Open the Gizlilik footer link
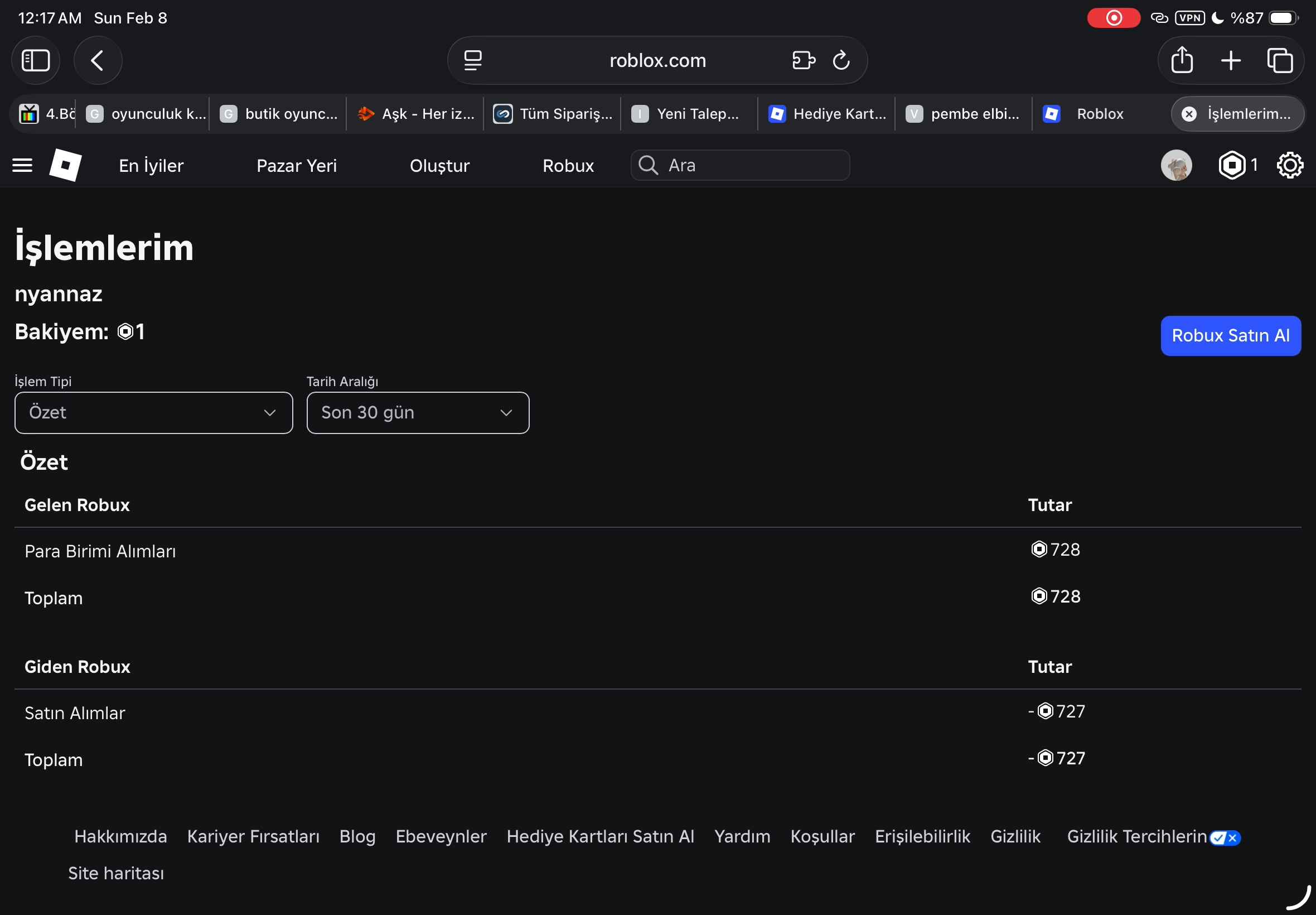 (1015, 837)
